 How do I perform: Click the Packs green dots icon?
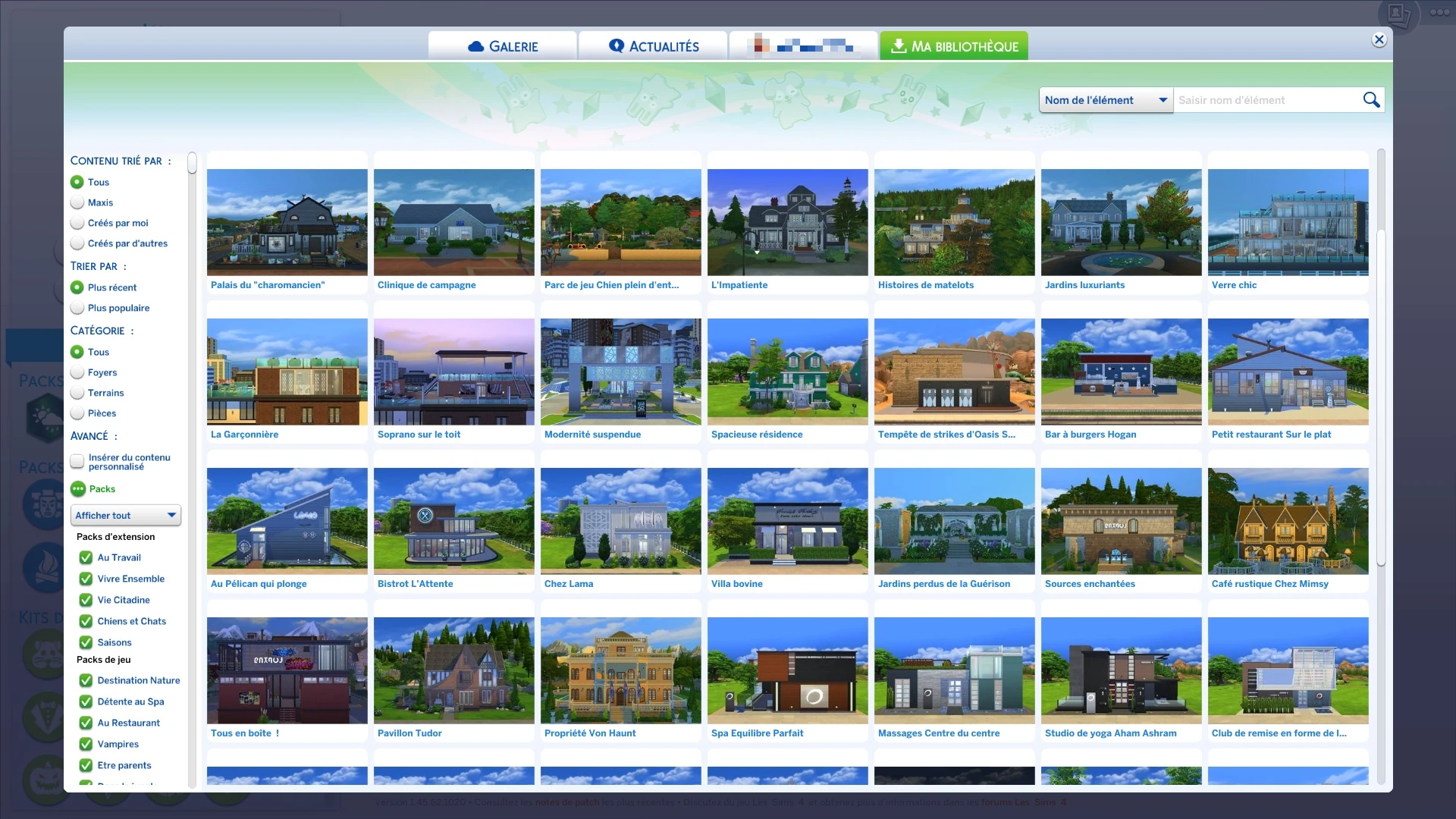[x=78, y=489]
